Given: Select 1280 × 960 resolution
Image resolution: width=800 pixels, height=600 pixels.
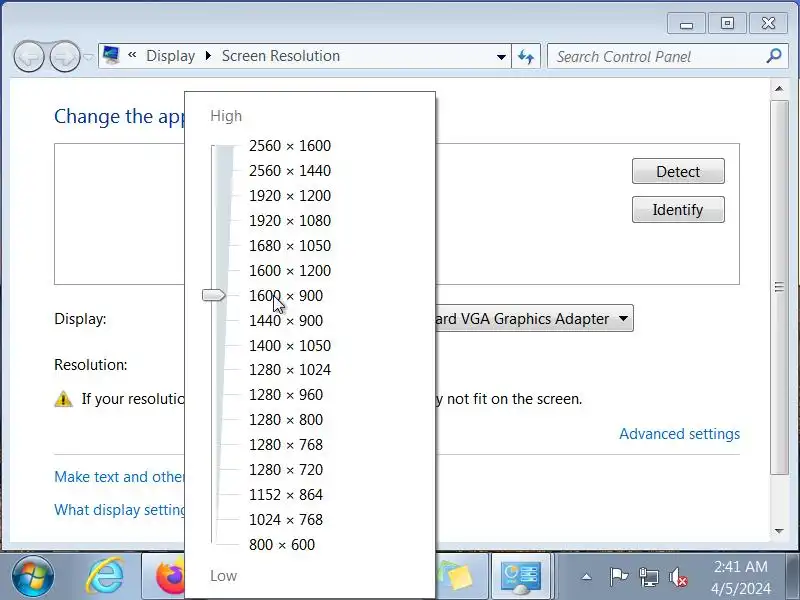Looking at the screenshot, I should 286,395.
